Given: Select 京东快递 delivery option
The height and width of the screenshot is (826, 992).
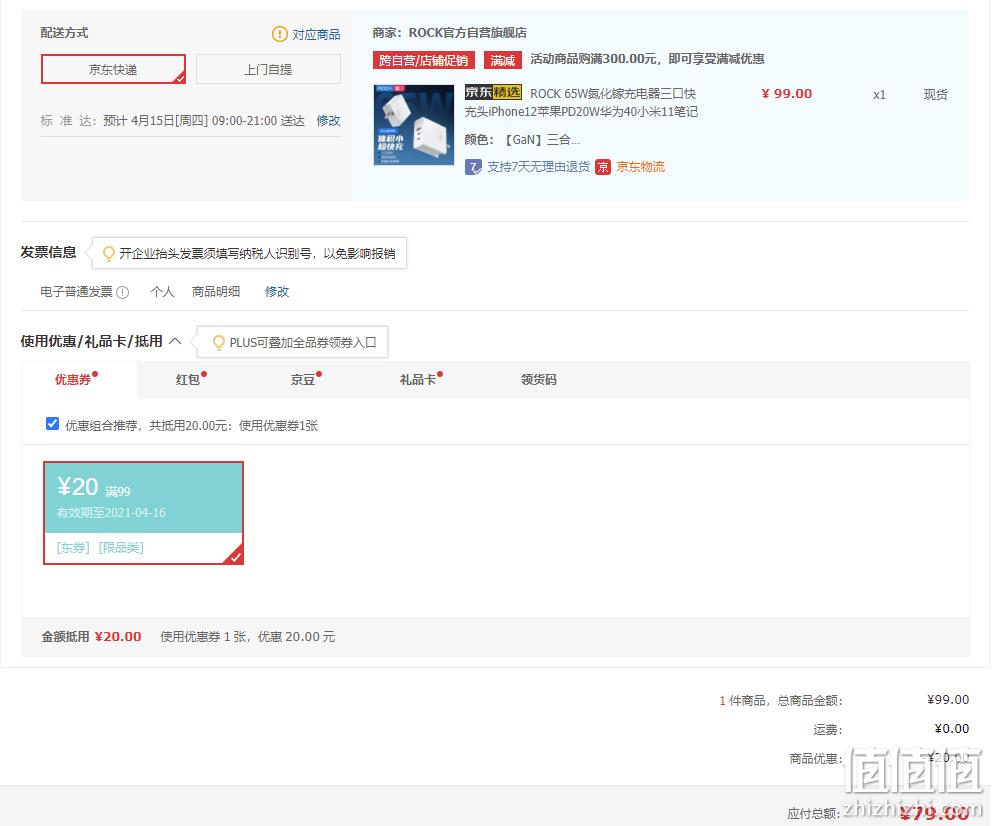Looking at the screenshot, I should pos(113,69).
